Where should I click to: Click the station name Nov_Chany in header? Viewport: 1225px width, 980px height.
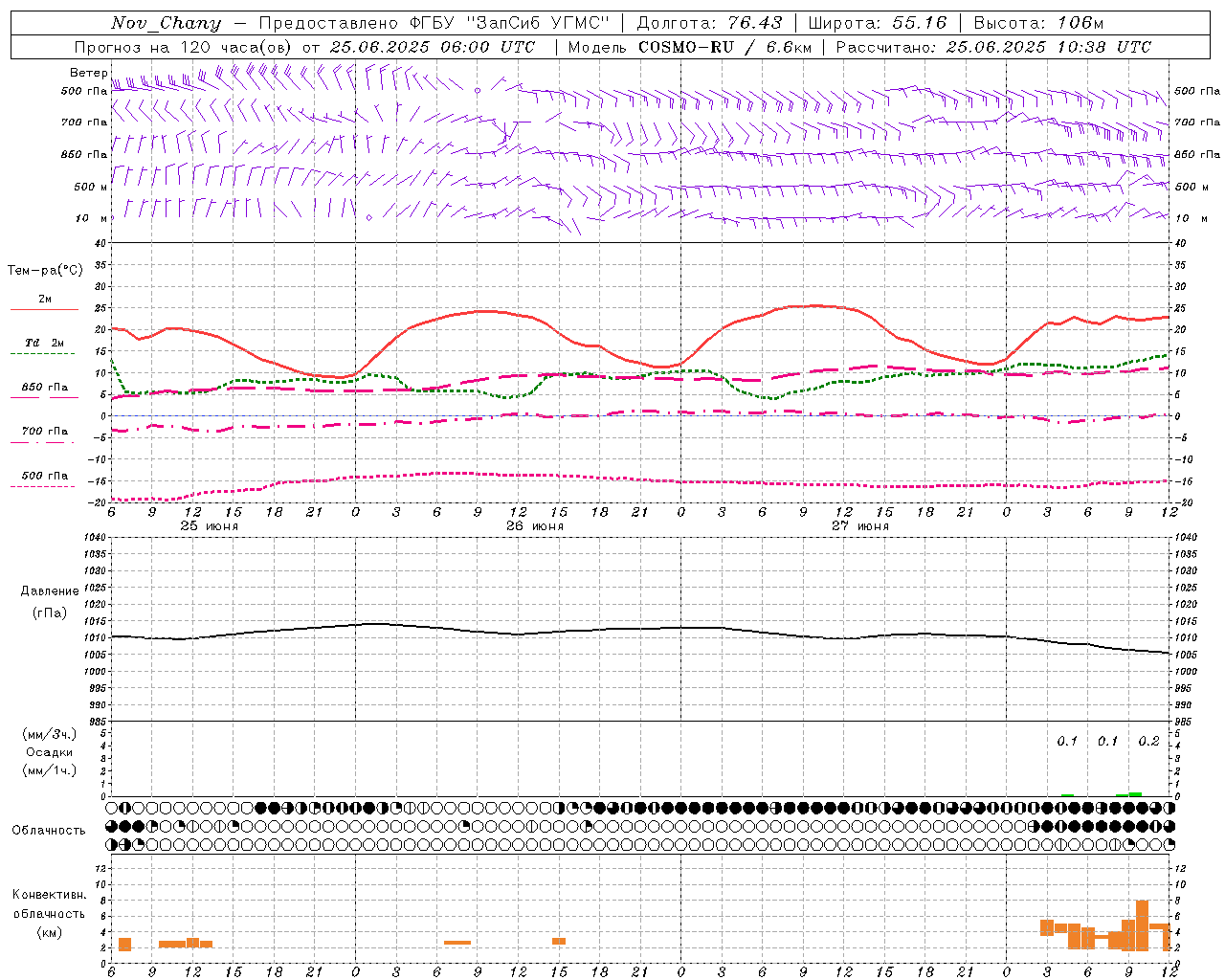(x=166, y=23)
